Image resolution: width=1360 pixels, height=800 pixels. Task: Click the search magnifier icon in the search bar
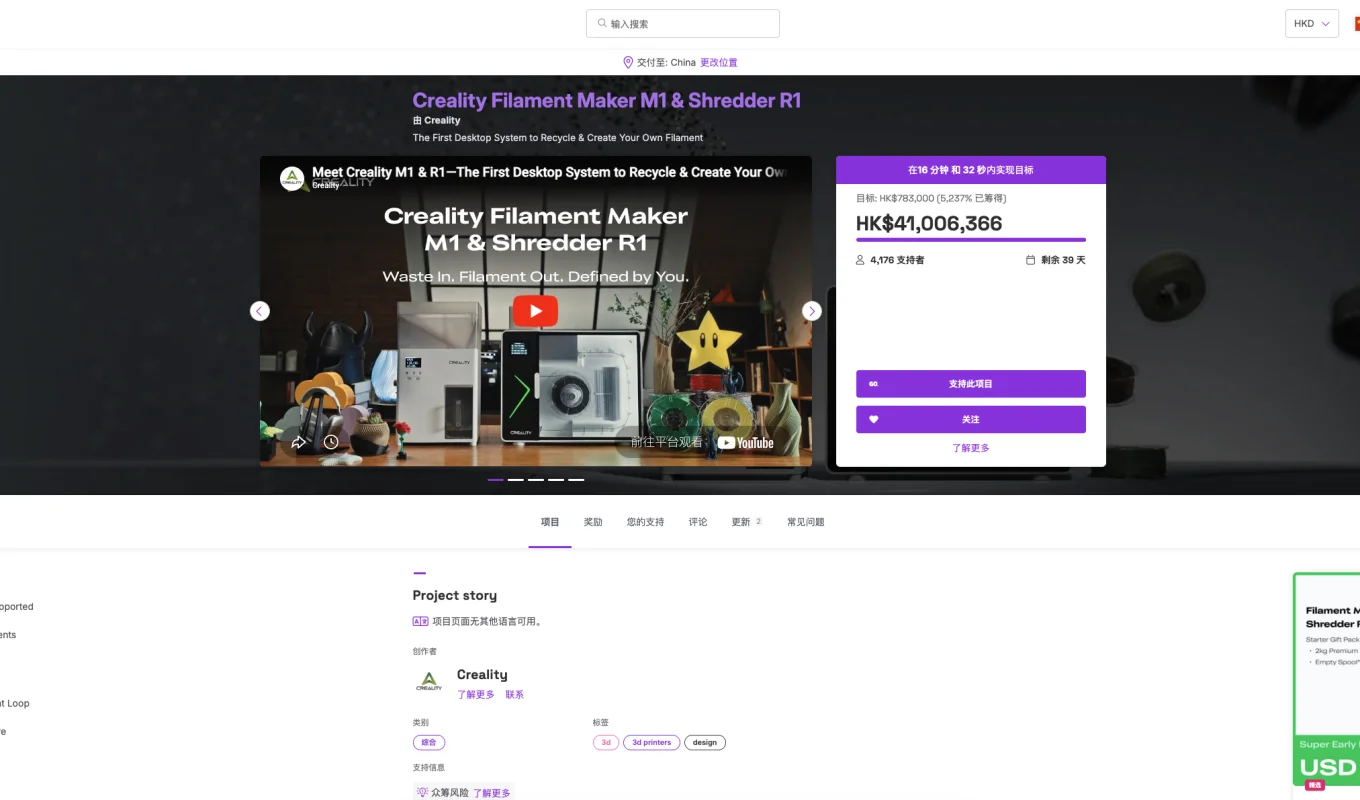click(600, 23)
